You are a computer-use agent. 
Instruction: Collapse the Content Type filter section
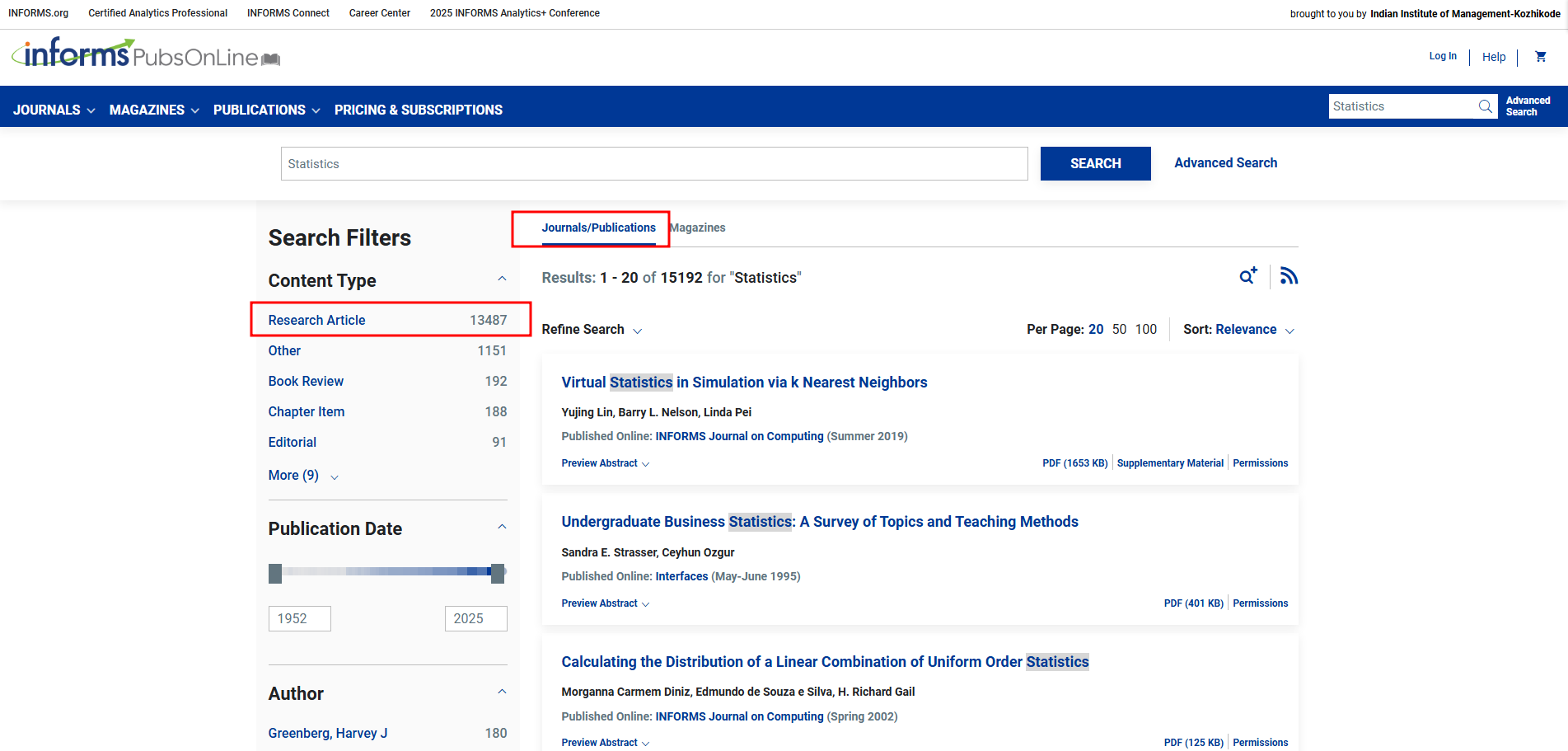click(502, 279)
